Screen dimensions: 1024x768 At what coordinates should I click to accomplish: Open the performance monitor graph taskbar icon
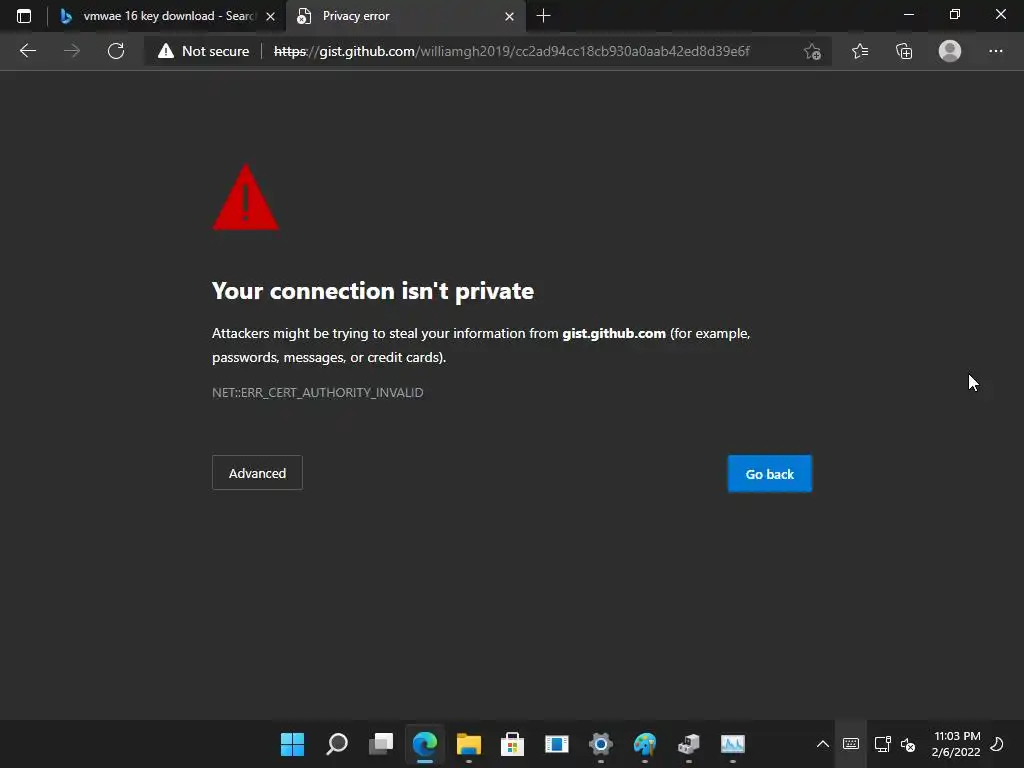click(x=733, y=744)
